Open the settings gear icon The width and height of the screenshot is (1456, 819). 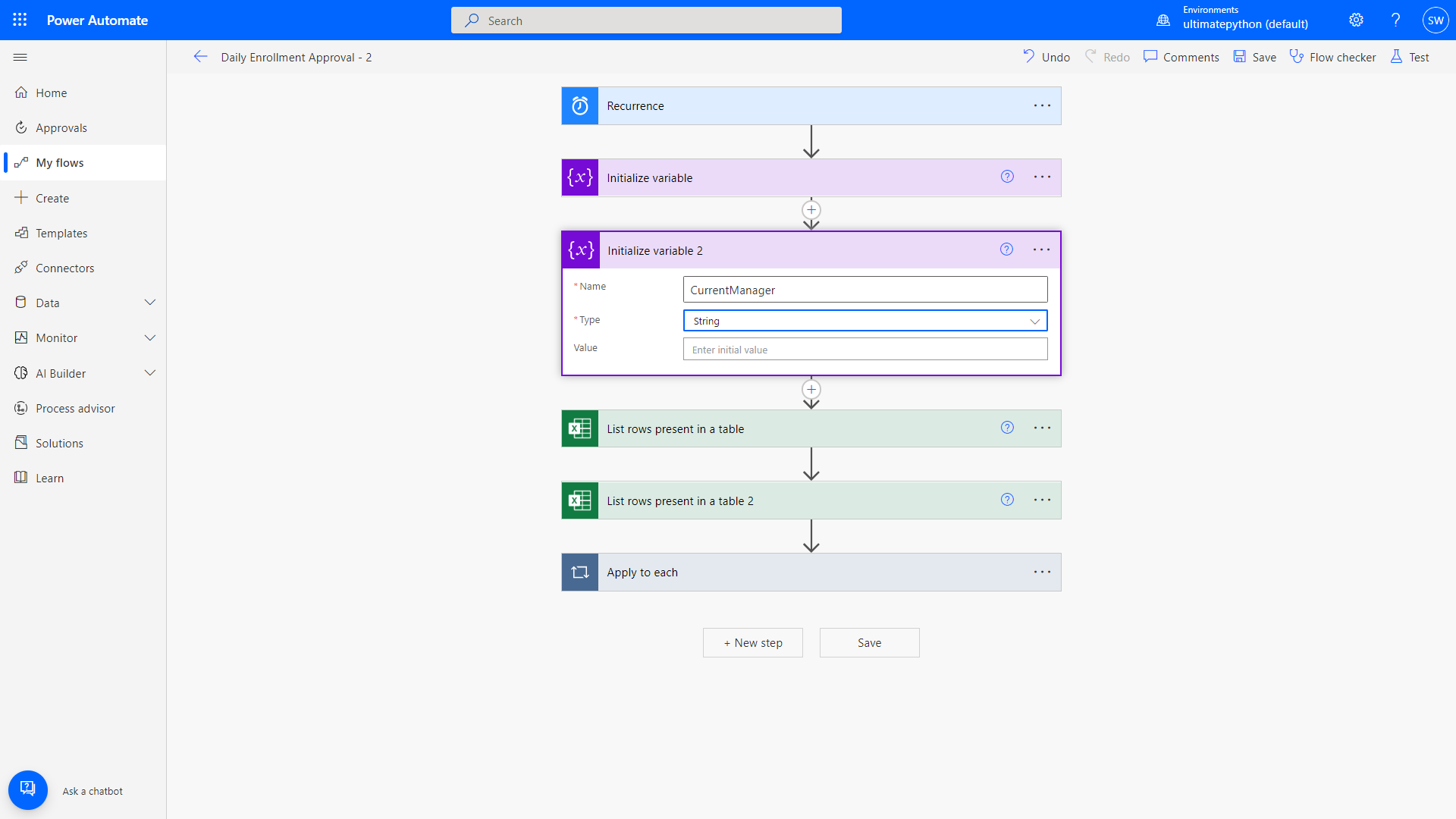(x=1356, y=20)
